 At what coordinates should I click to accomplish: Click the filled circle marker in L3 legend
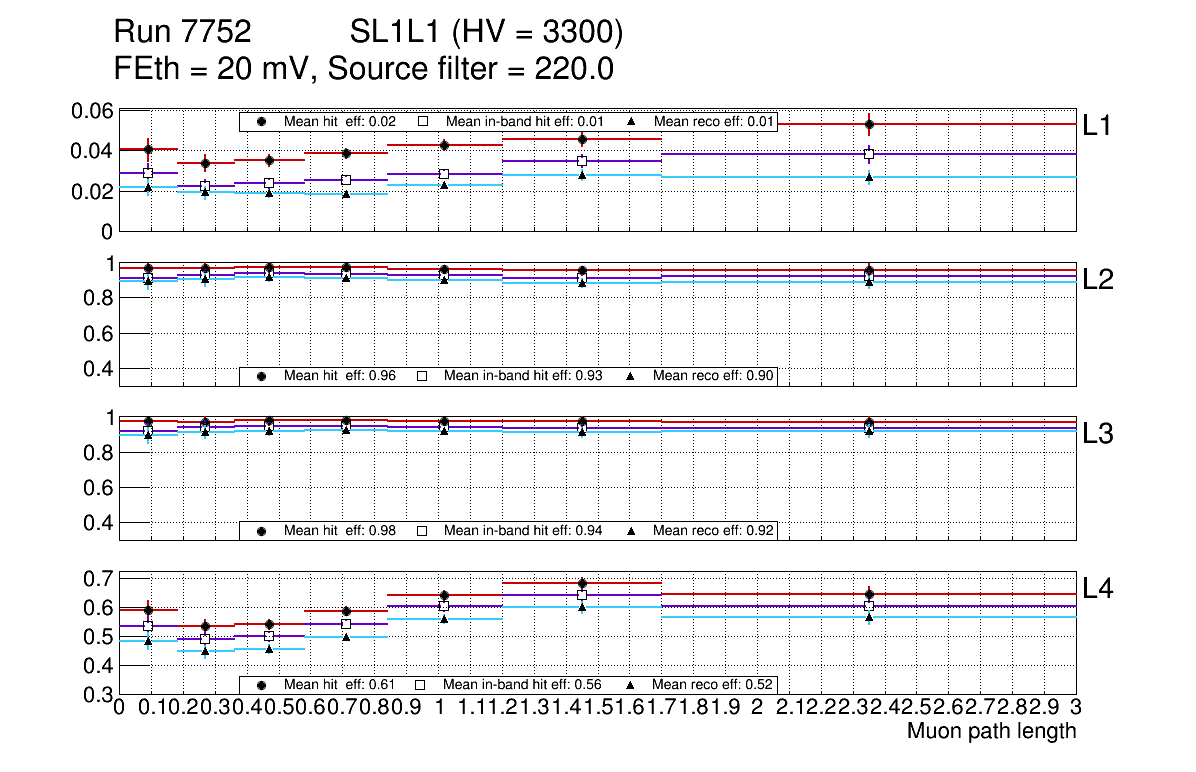click(x=261, y=530)
